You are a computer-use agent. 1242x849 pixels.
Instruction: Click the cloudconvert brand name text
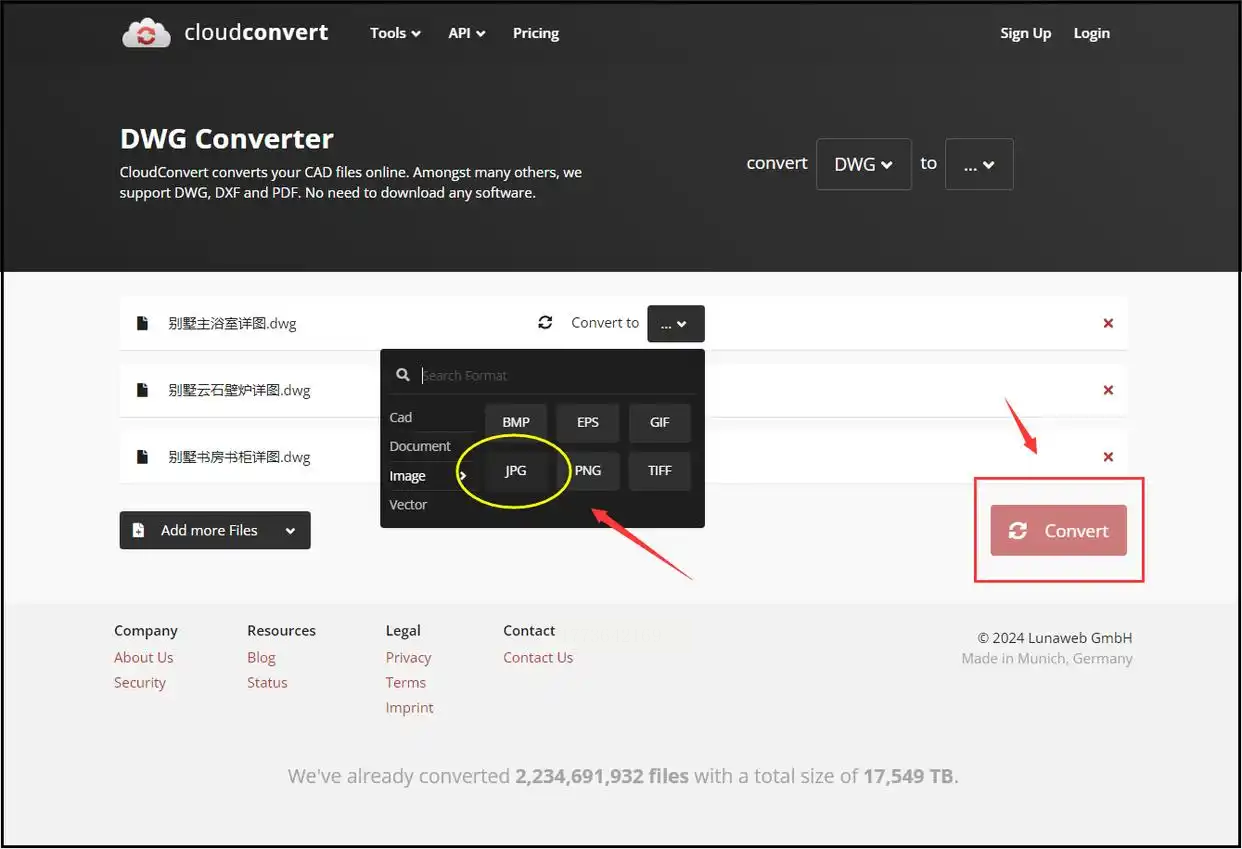[x=256, y=32]
